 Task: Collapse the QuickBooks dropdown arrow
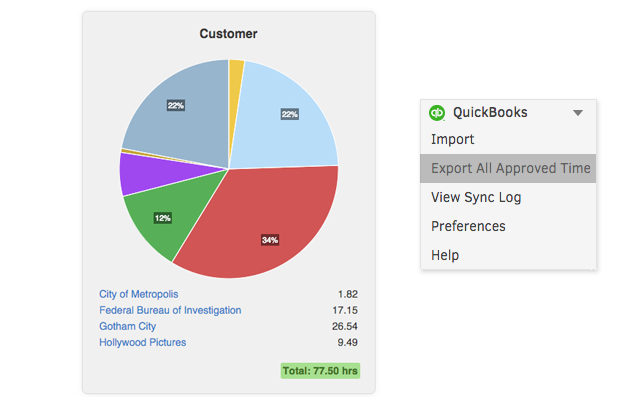pos(577,113)
